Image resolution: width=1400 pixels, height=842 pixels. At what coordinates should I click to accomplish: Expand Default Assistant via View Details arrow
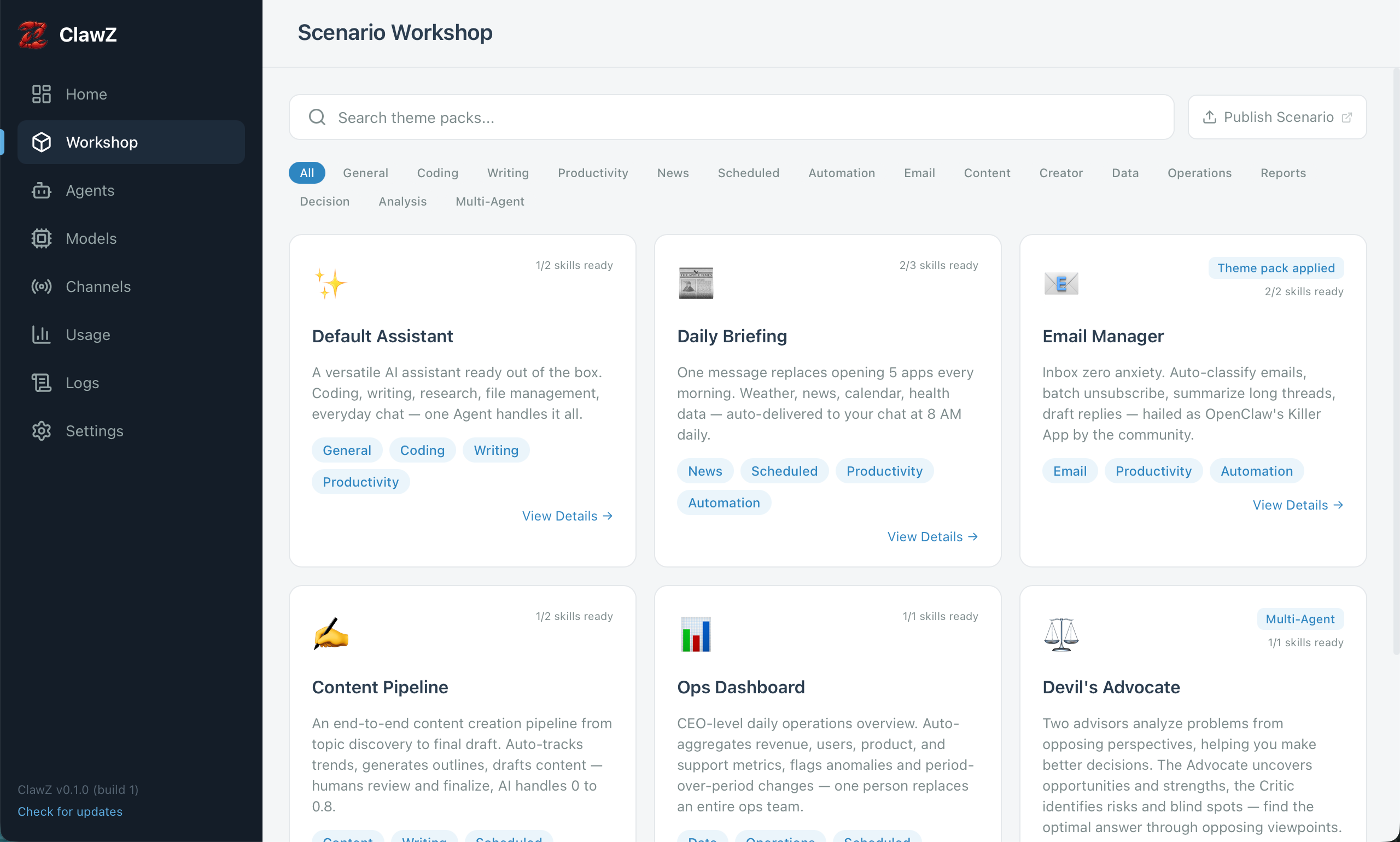pos(567,515)
